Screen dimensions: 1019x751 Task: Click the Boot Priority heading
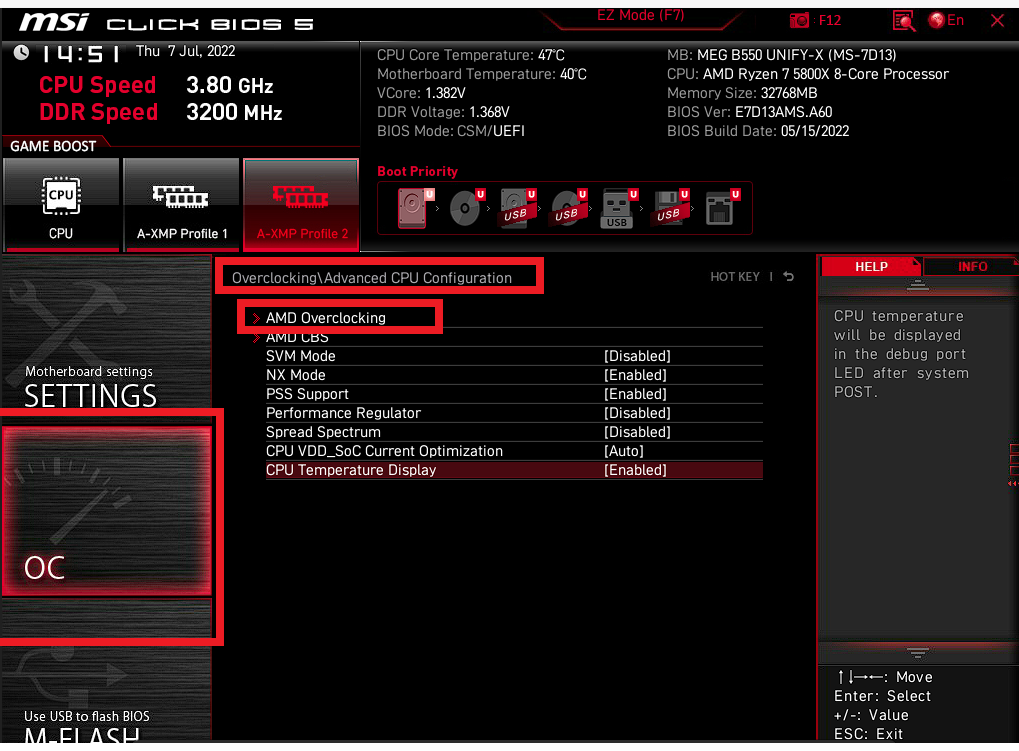[x=417, y=172]
